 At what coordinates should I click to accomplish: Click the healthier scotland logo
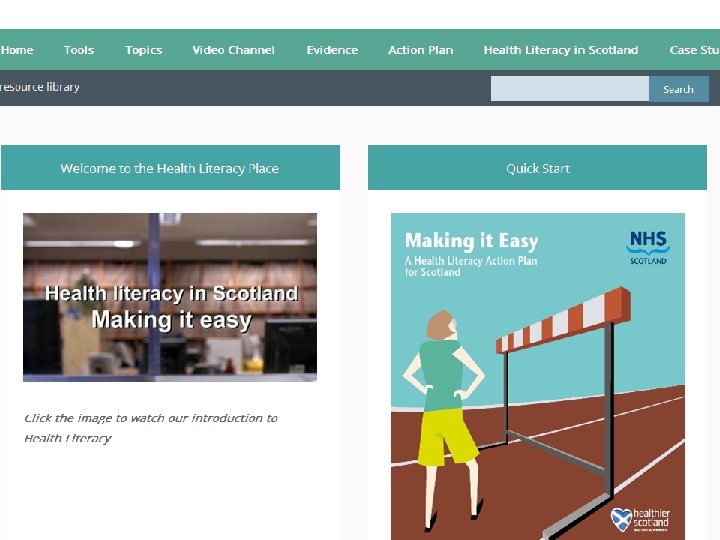coord(640,520)
